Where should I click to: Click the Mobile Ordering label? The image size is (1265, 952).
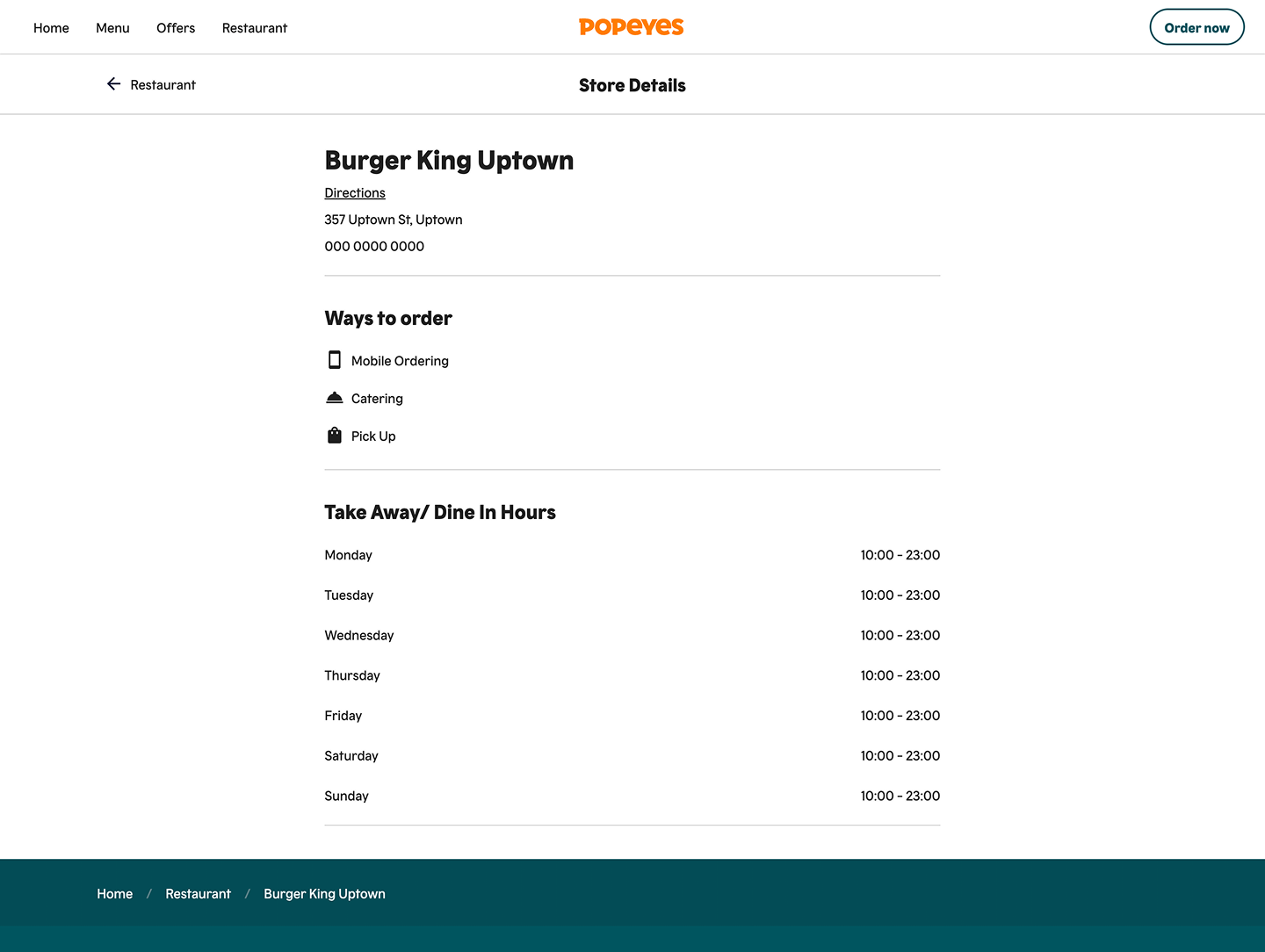coord(400,361)
